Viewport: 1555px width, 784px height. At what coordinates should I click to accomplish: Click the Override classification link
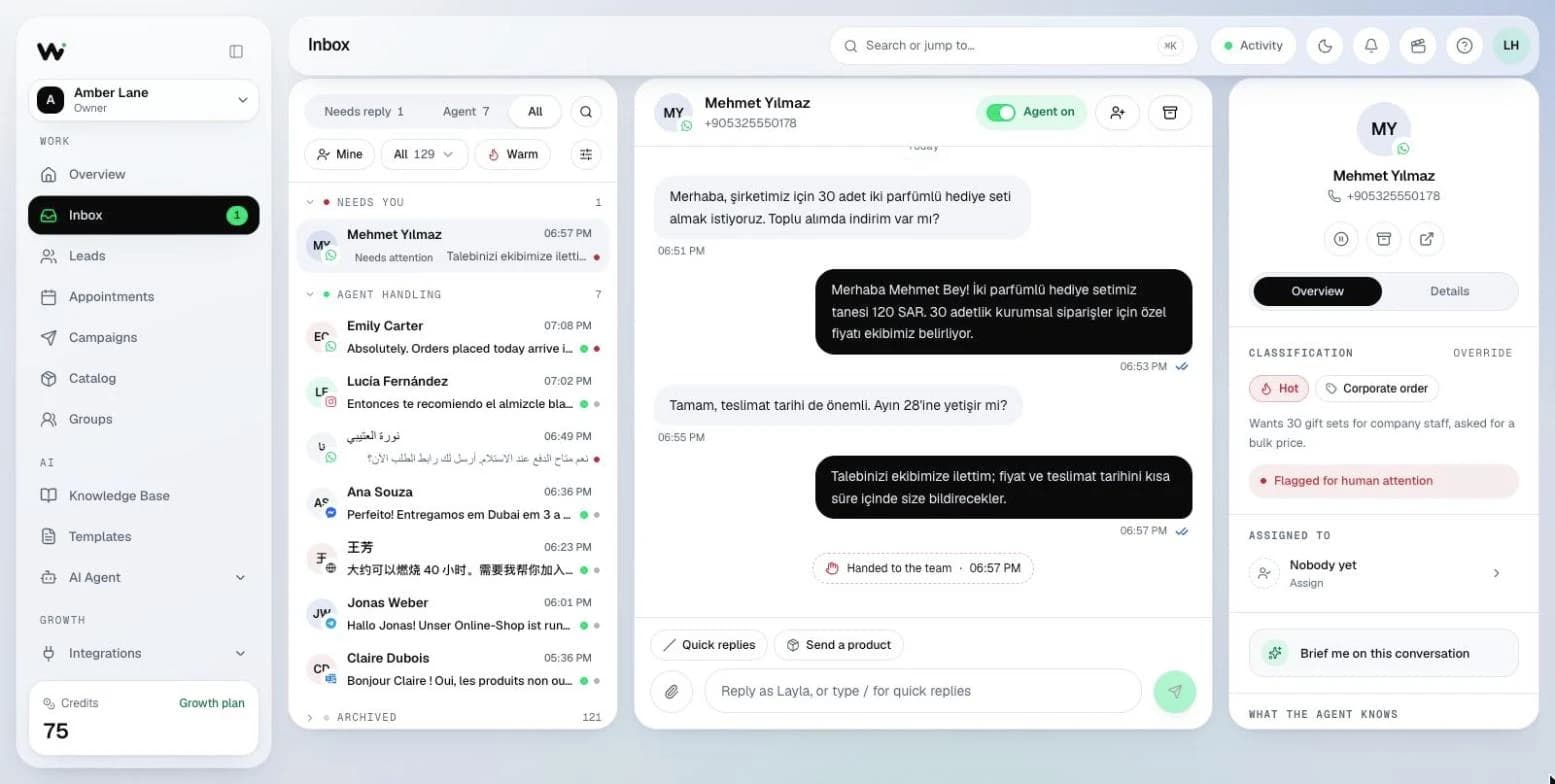[1482, 353]
